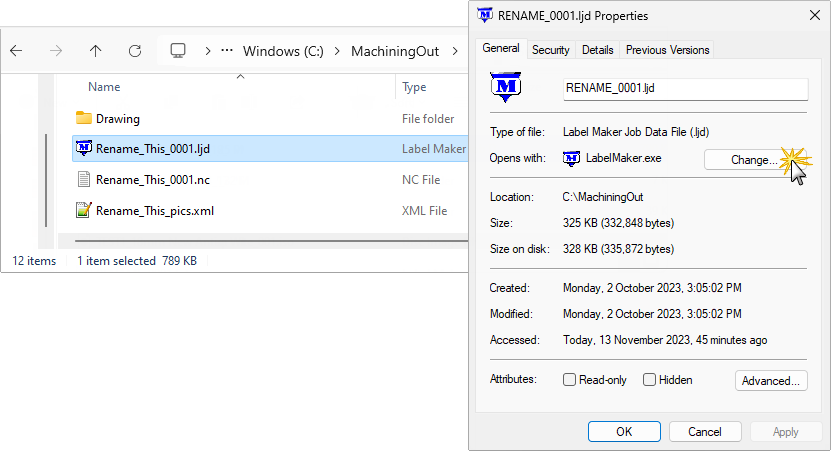Open the Previous Versions tab
Screen dimensions: 831x451
coord(667,50)
